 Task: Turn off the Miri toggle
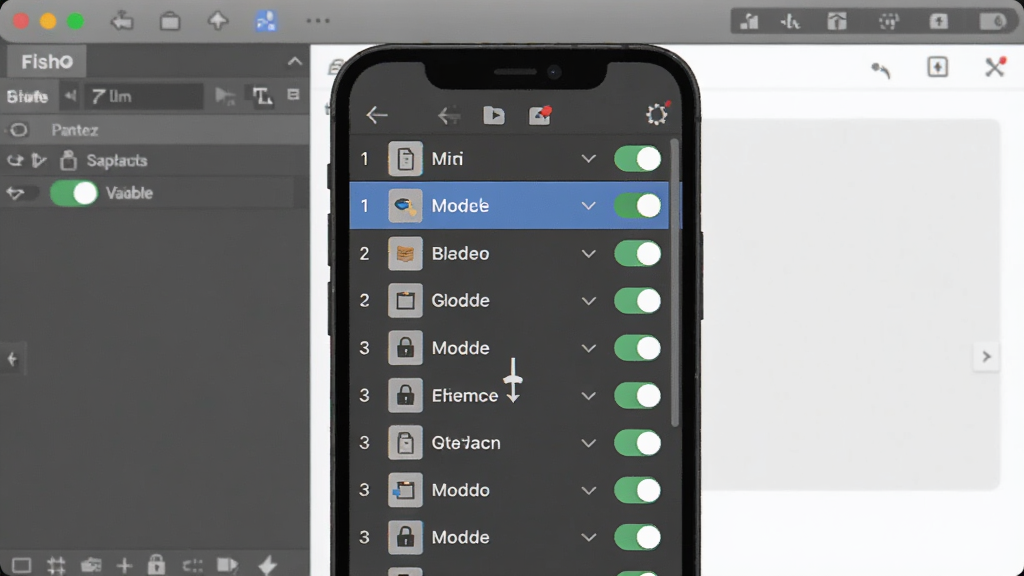[x=637, y=159]
